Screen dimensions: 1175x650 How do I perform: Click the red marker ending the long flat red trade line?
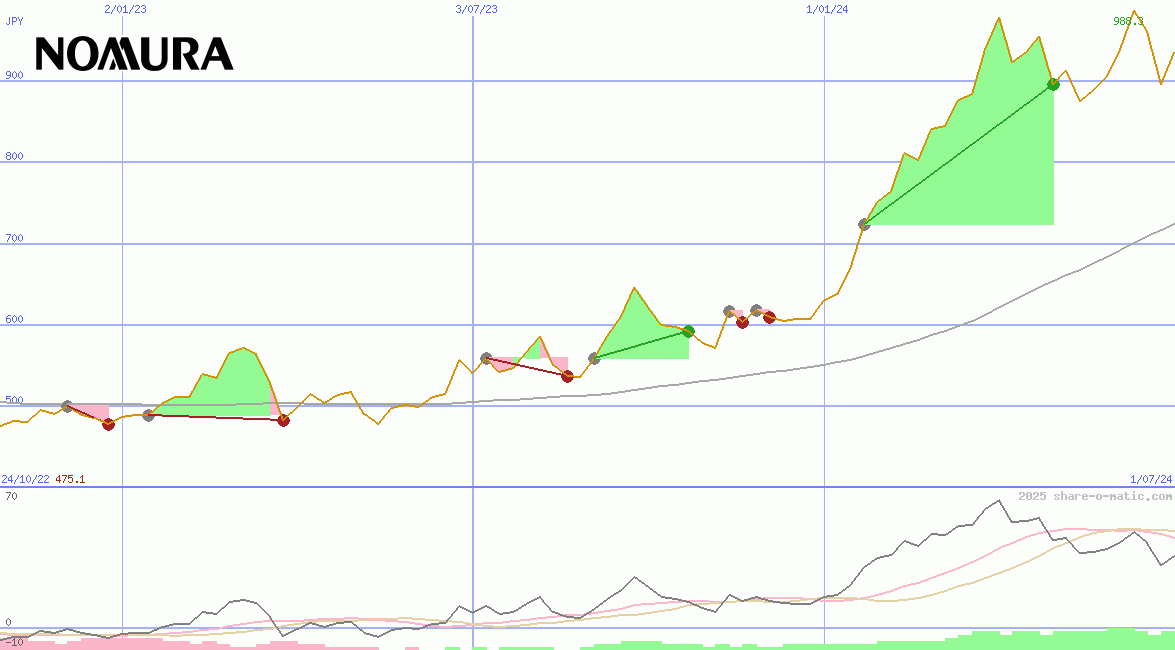pyautogui.click(x=283, y=420)
